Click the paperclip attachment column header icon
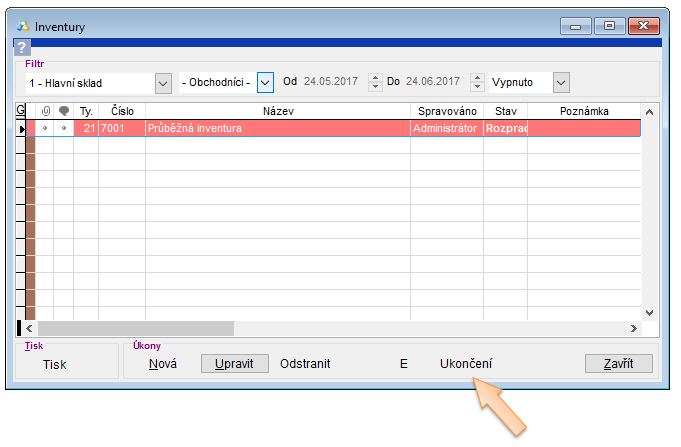Viewport: 681px width, 447px height. click(x=45, y=112)
